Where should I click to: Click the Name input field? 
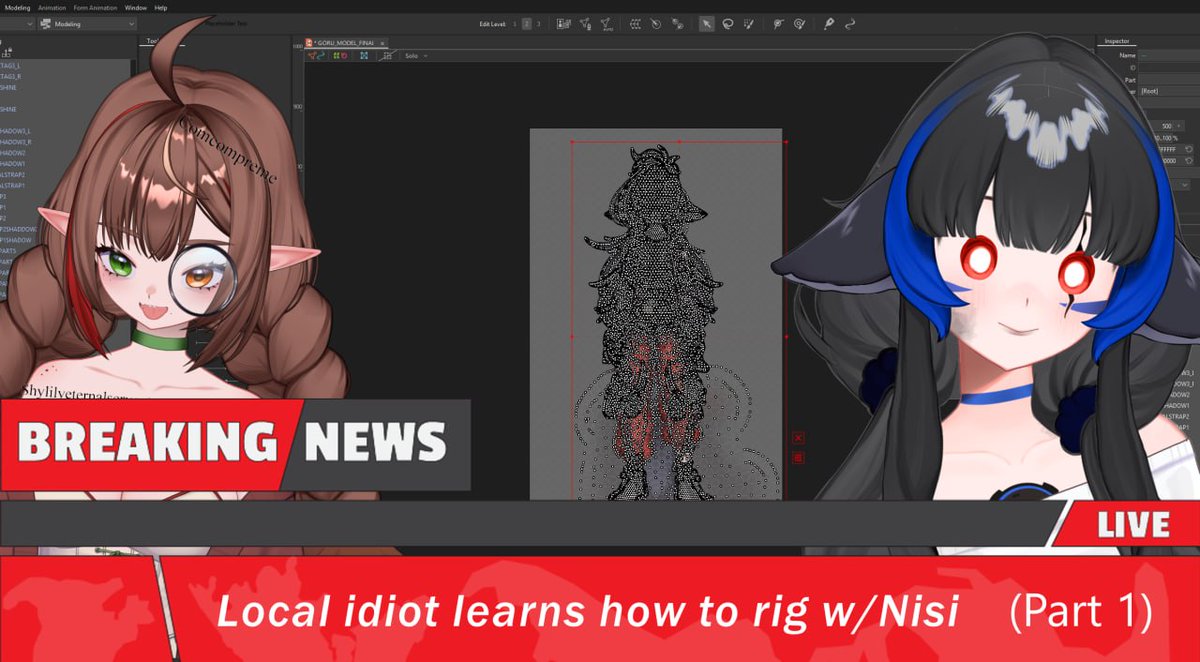(1169, 56)
